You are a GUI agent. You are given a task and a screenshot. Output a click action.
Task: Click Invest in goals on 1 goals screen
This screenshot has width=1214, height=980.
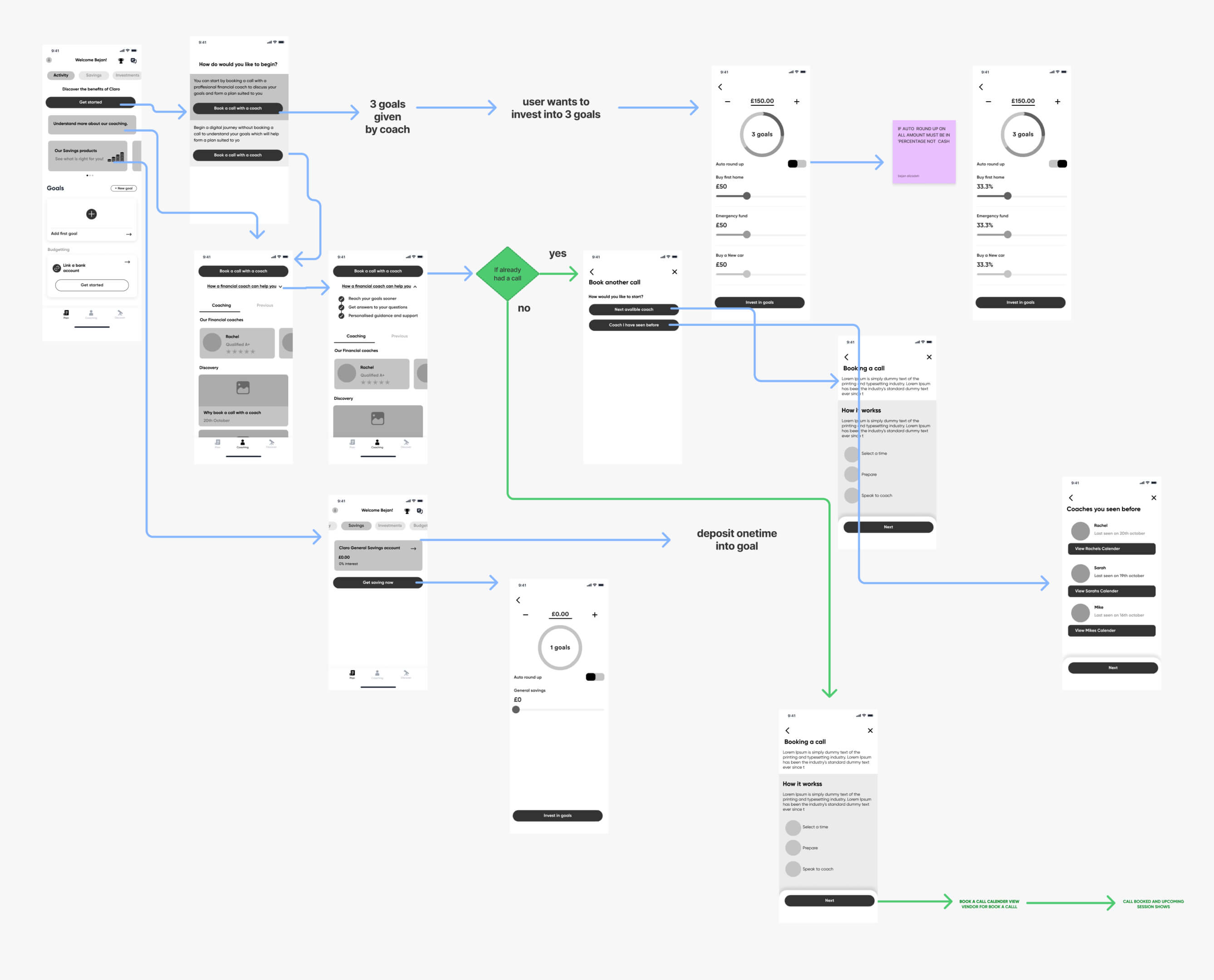(558, 816)
